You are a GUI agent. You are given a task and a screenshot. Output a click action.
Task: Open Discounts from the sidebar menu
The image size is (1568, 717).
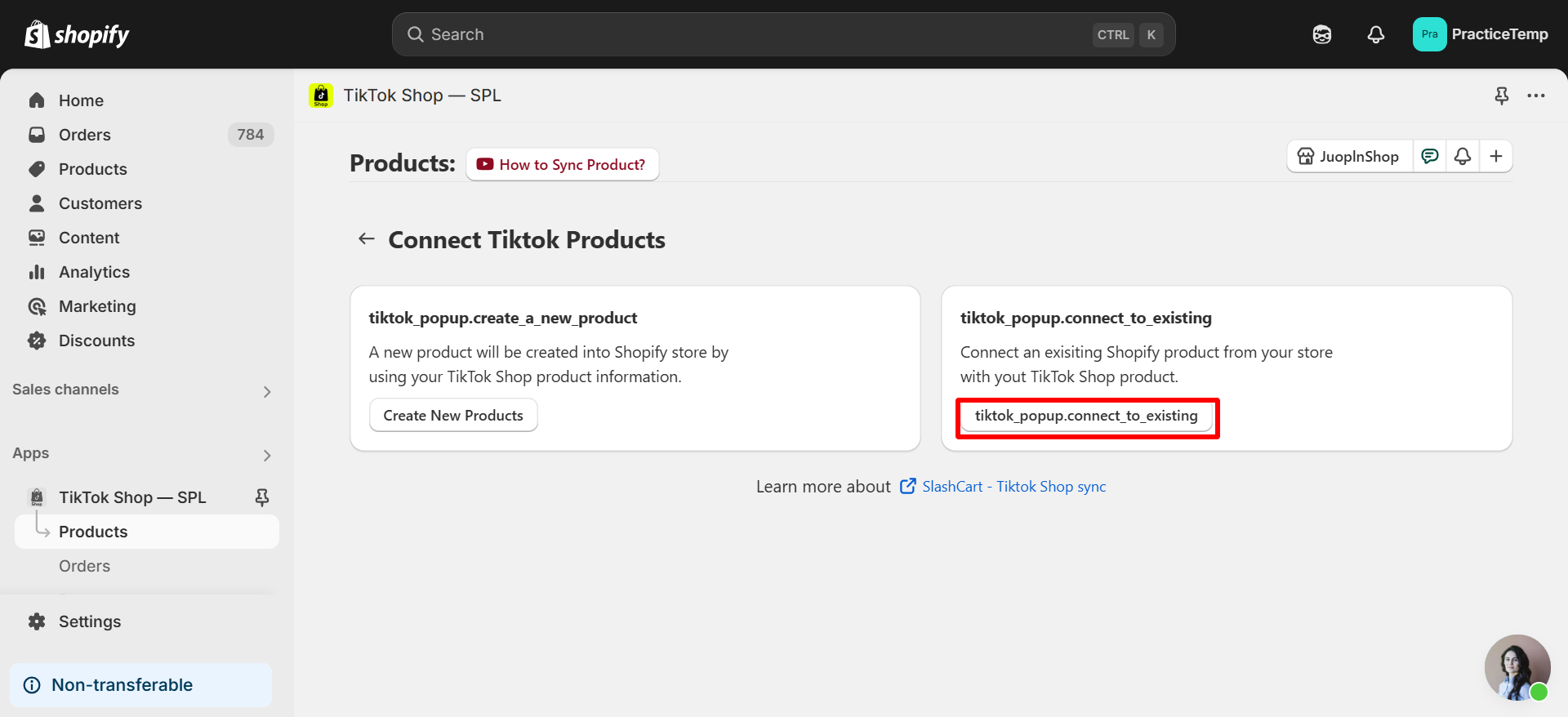pos(96,341)
